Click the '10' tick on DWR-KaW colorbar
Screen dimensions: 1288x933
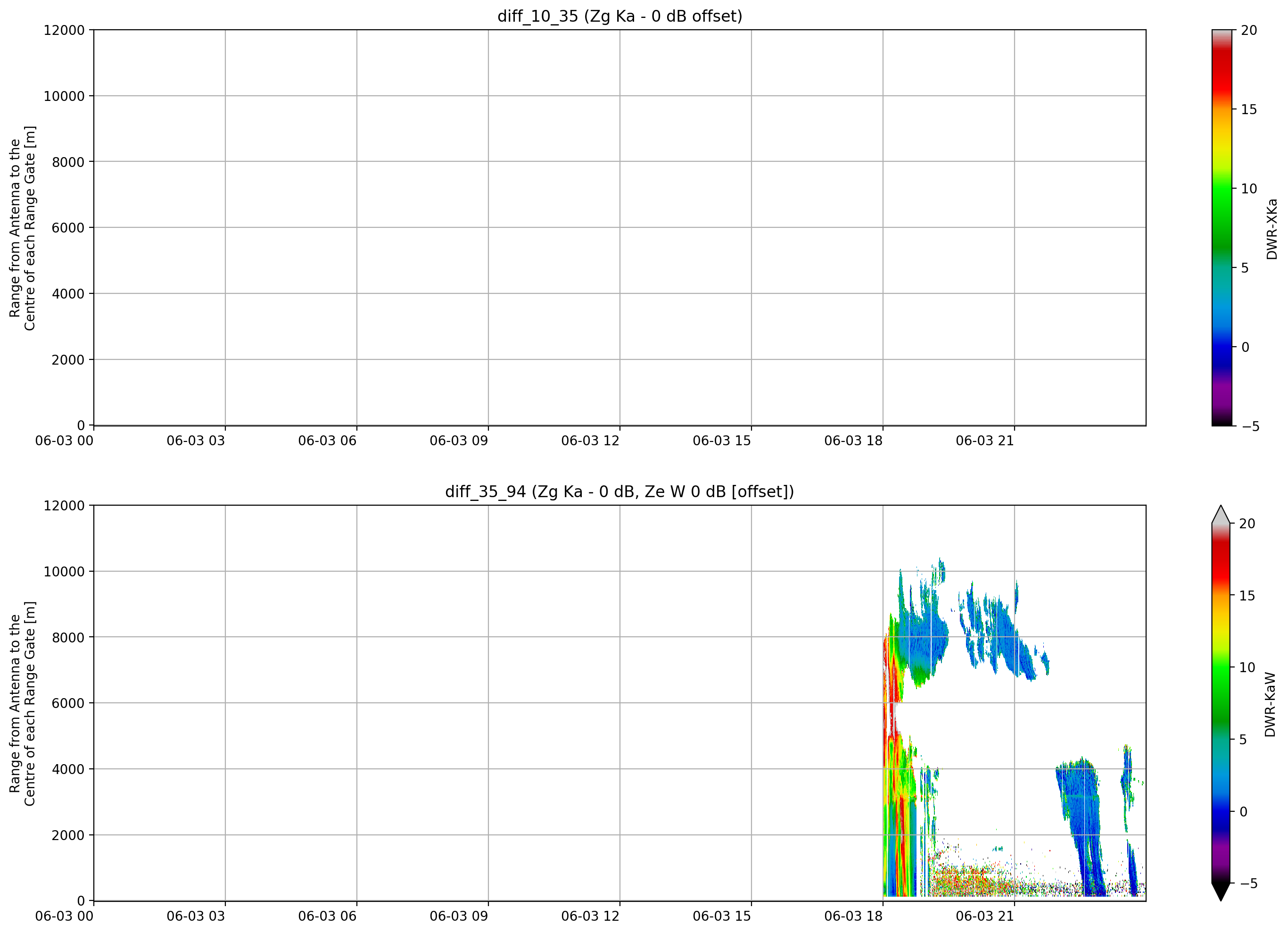(x=1247, y=667)
